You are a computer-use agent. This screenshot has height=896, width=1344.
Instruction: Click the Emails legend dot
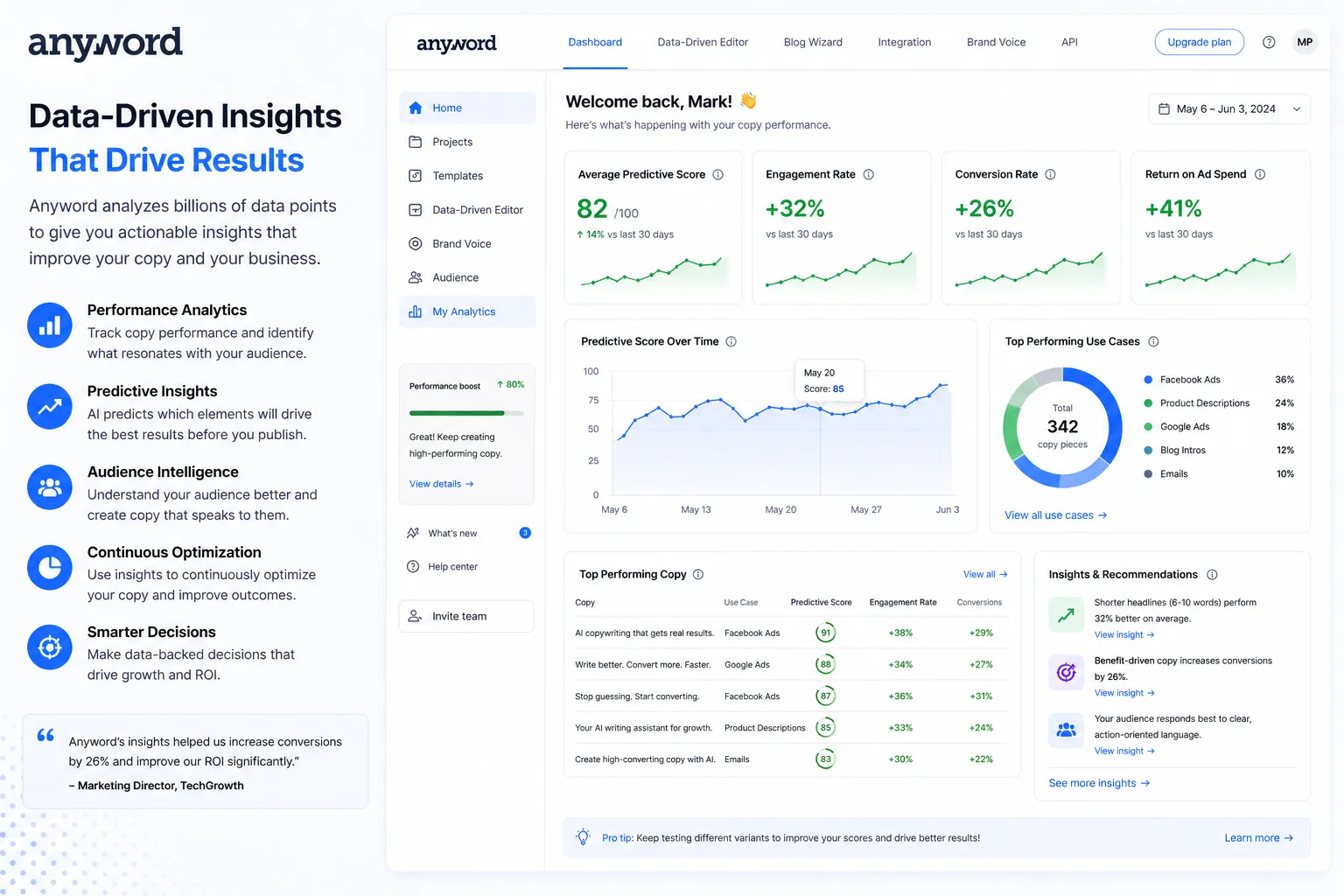pyautogui.click(x=1148, y=474)
